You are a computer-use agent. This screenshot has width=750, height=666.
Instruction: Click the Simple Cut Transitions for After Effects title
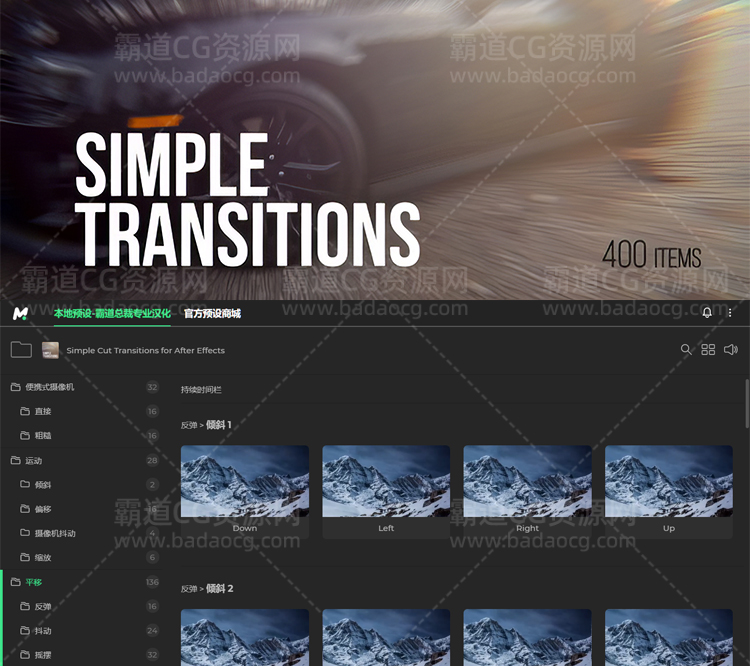[145, 350]
